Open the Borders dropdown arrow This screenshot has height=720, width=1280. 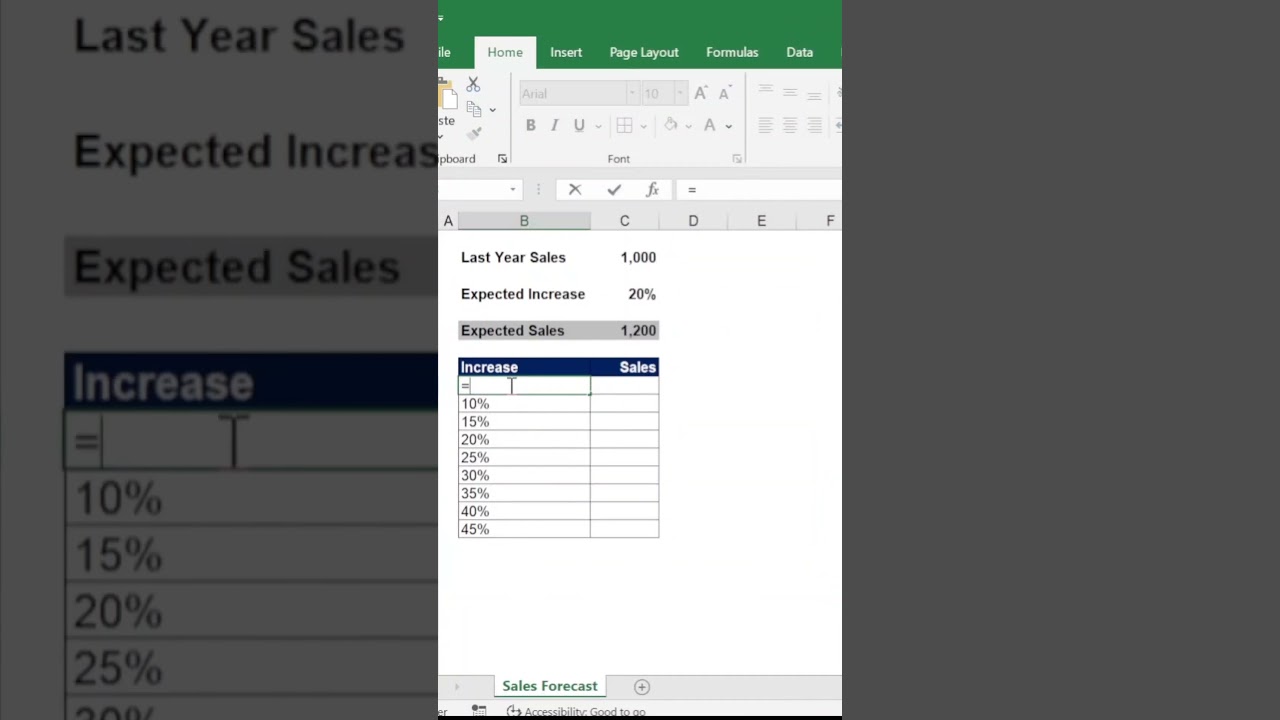point(643,126)
